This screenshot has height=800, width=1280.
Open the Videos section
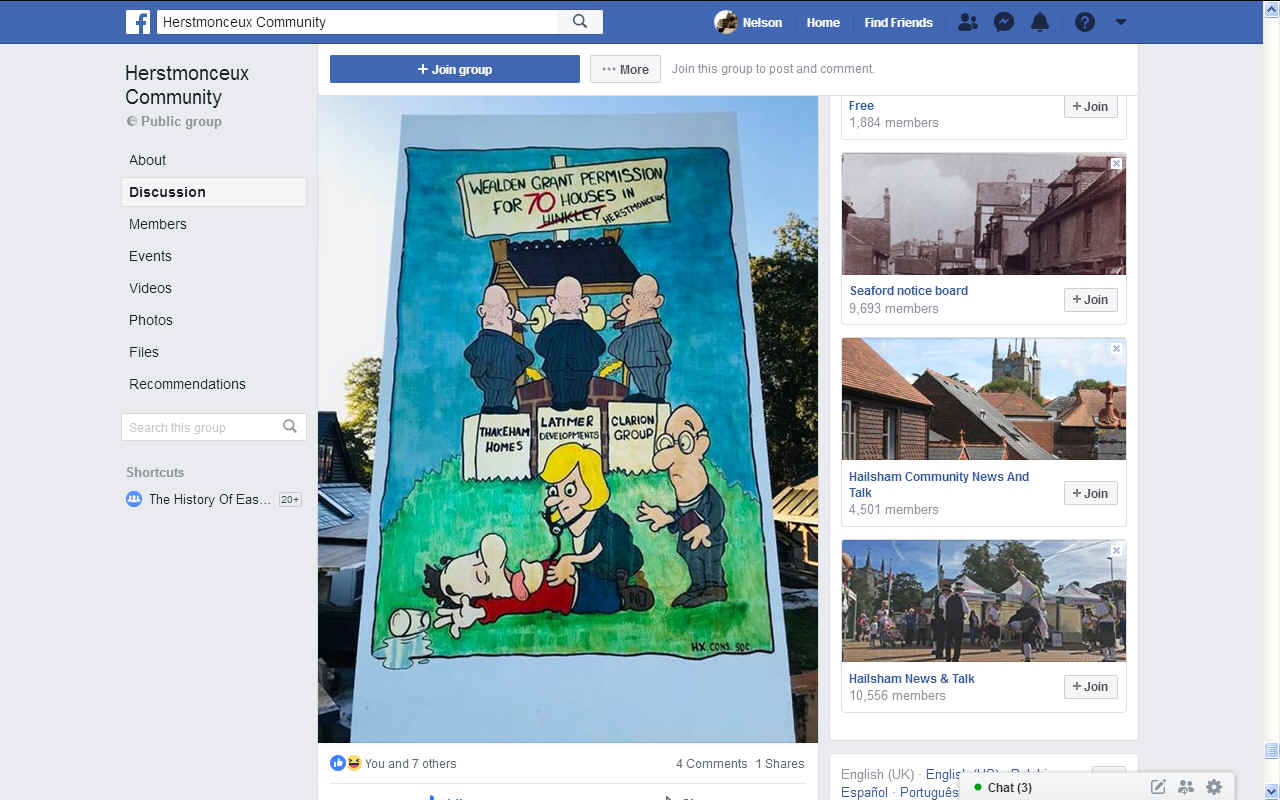coord(150,288)
